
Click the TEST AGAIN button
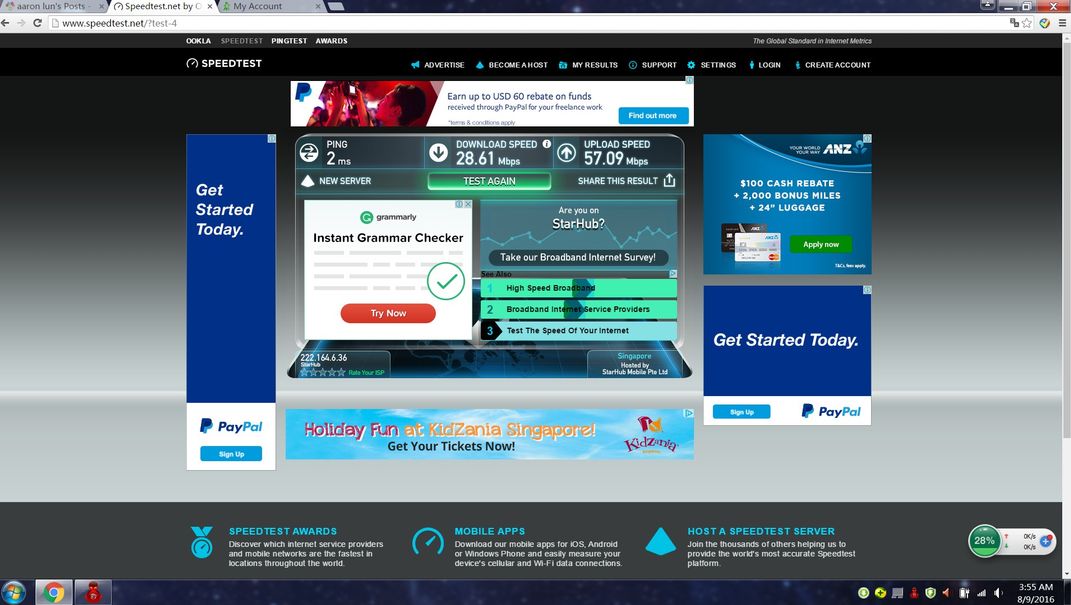(x=489, y=181)
